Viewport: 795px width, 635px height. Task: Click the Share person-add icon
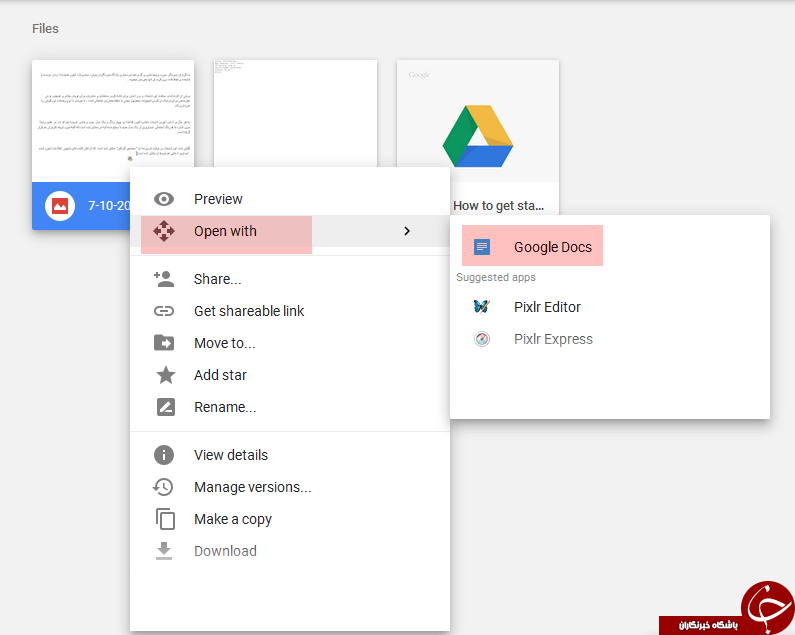(164, 279)
